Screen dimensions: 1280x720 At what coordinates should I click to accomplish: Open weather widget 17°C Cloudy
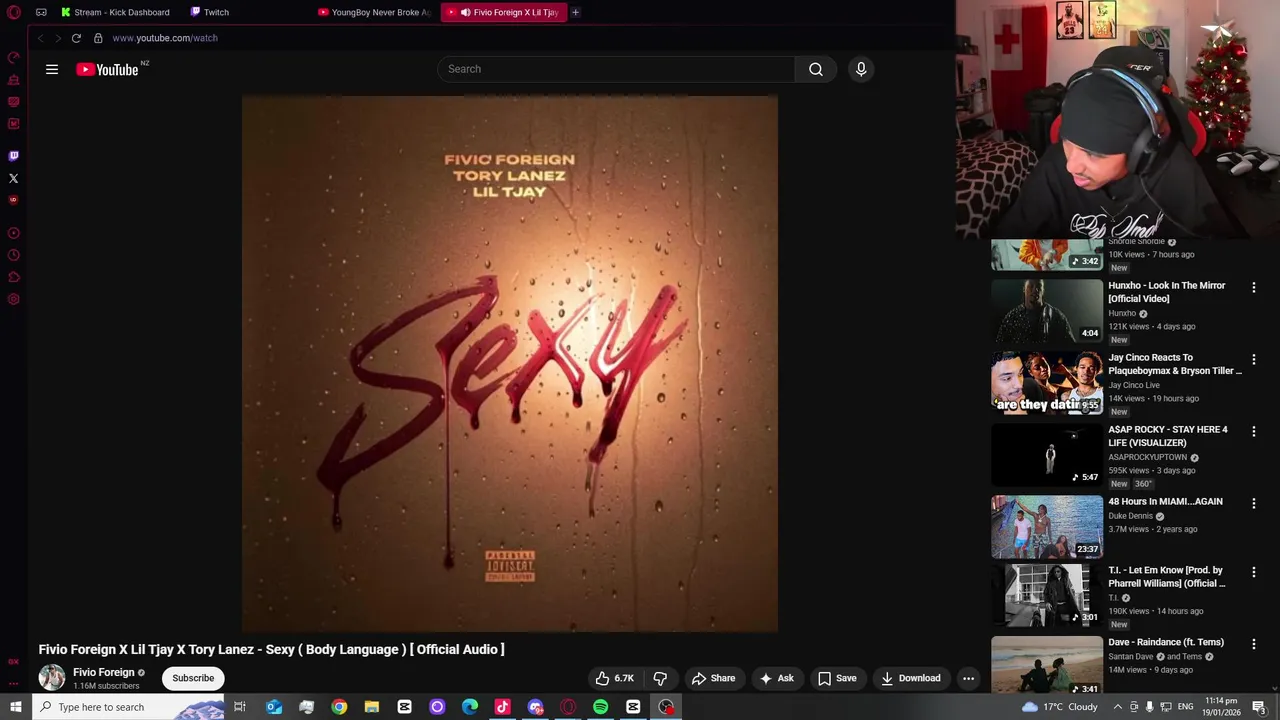(x=1060, y=707)
